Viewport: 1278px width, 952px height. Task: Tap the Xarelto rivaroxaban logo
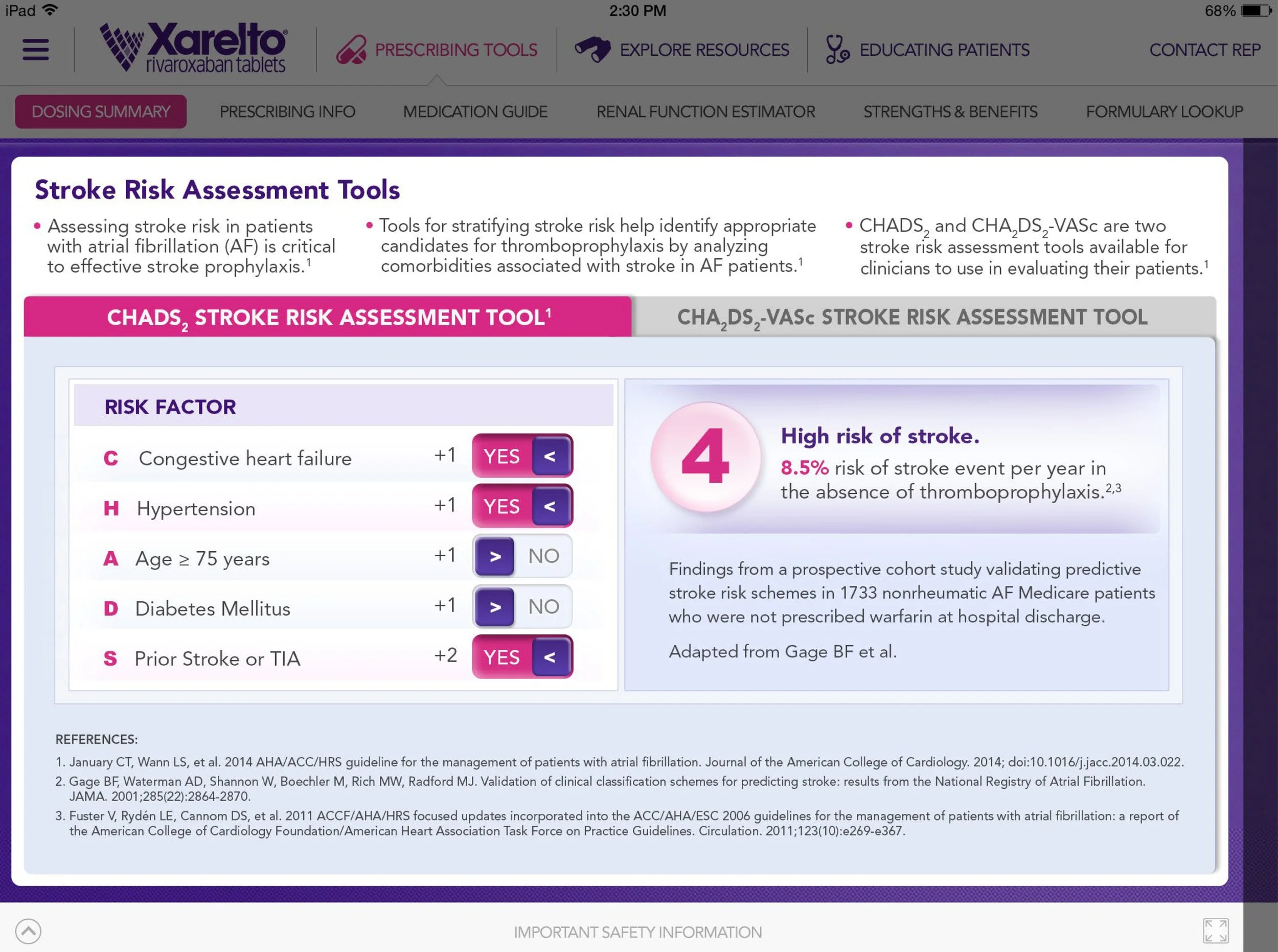(195, 49)
